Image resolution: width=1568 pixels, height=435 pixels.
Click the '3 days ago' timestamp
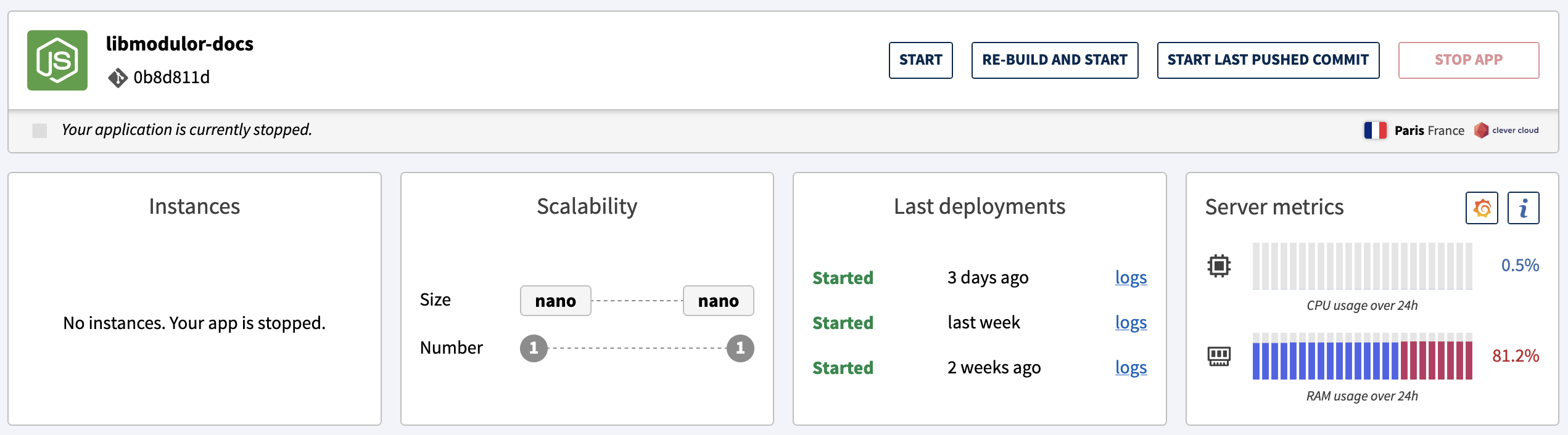988,278
